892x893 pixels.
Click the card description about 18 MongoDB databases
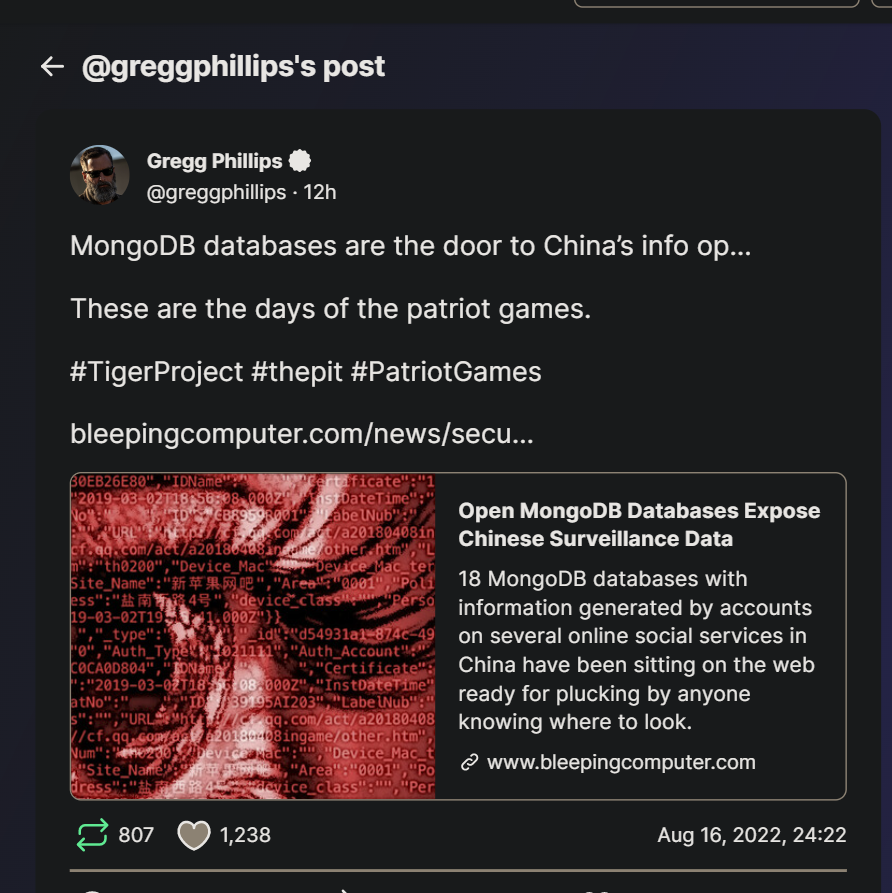coord(636,650)
